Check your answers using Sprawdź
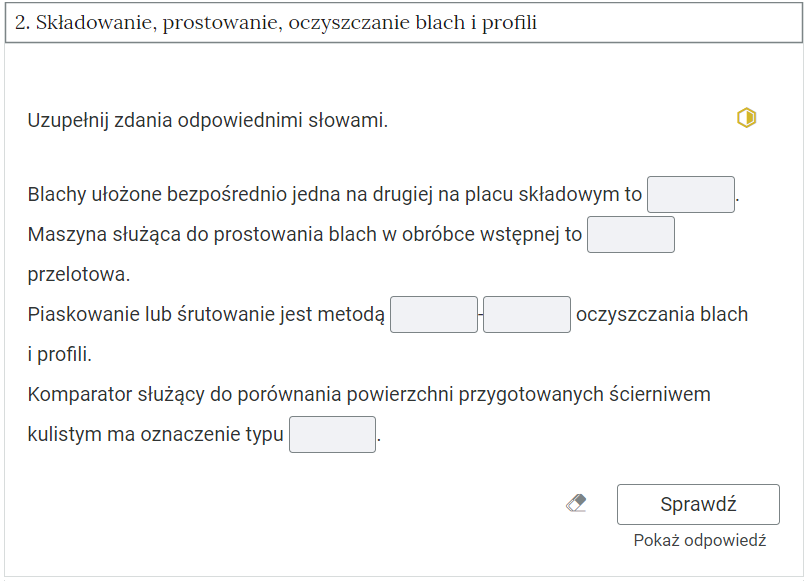809x581 pixels. pyautogui.click(x=698, y=504)
